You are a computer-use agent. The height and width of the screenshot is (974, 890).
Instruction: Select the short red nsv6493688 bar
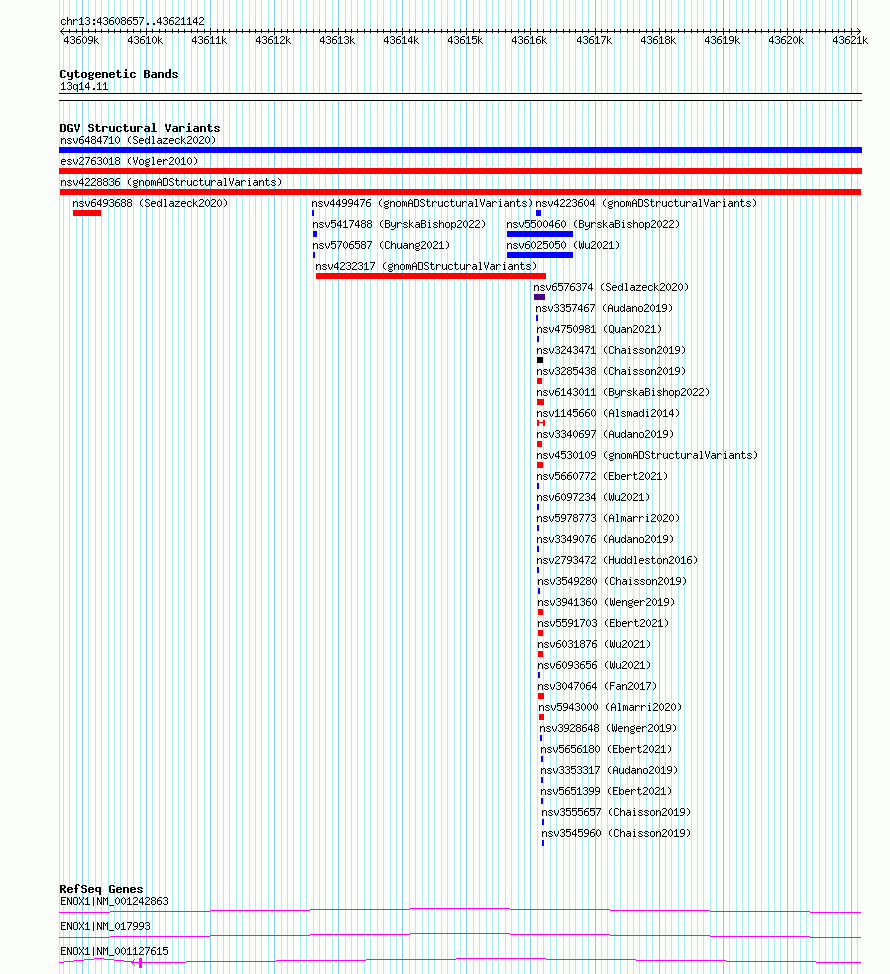coord(87,213)
